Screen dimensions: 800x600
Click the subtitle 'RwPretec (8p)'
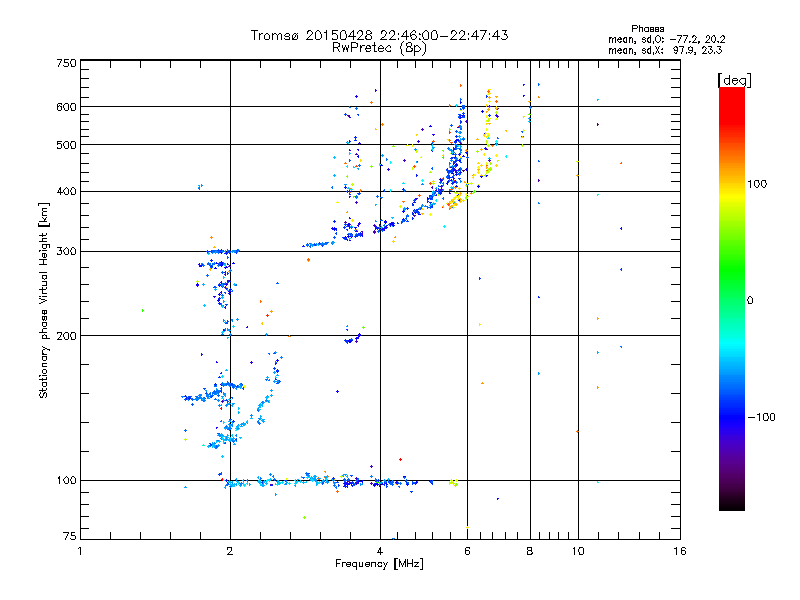(380, 48)
